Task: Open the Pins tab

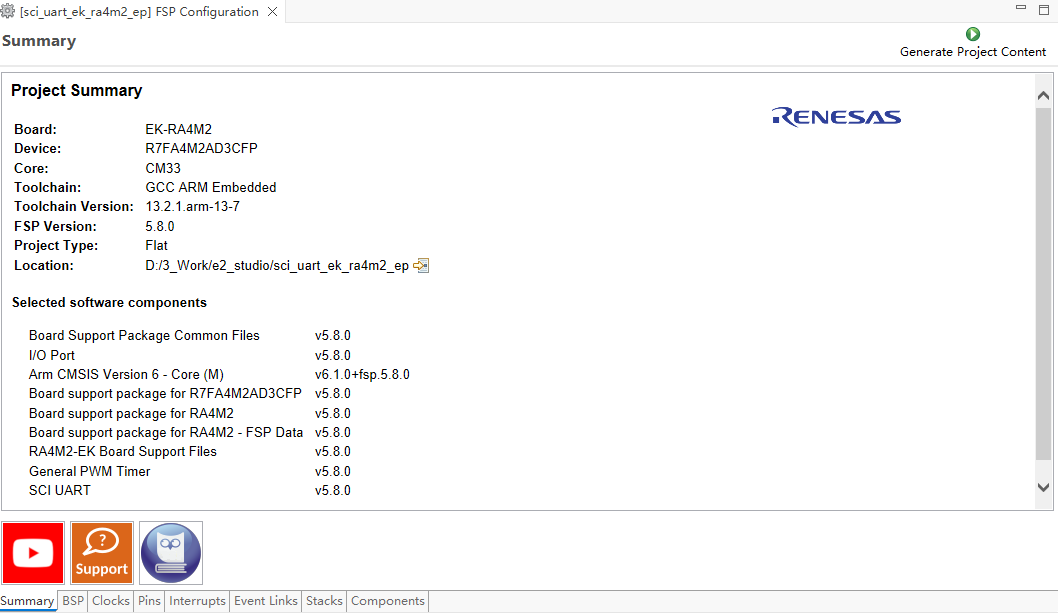Action: (x=149, y=601)
